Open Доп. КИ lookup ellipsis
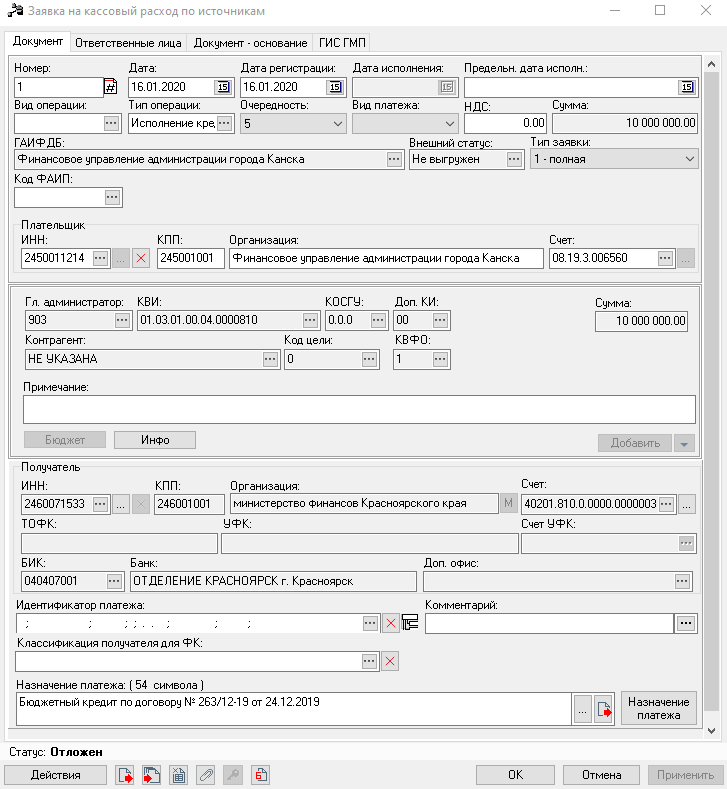 [440, 320]
